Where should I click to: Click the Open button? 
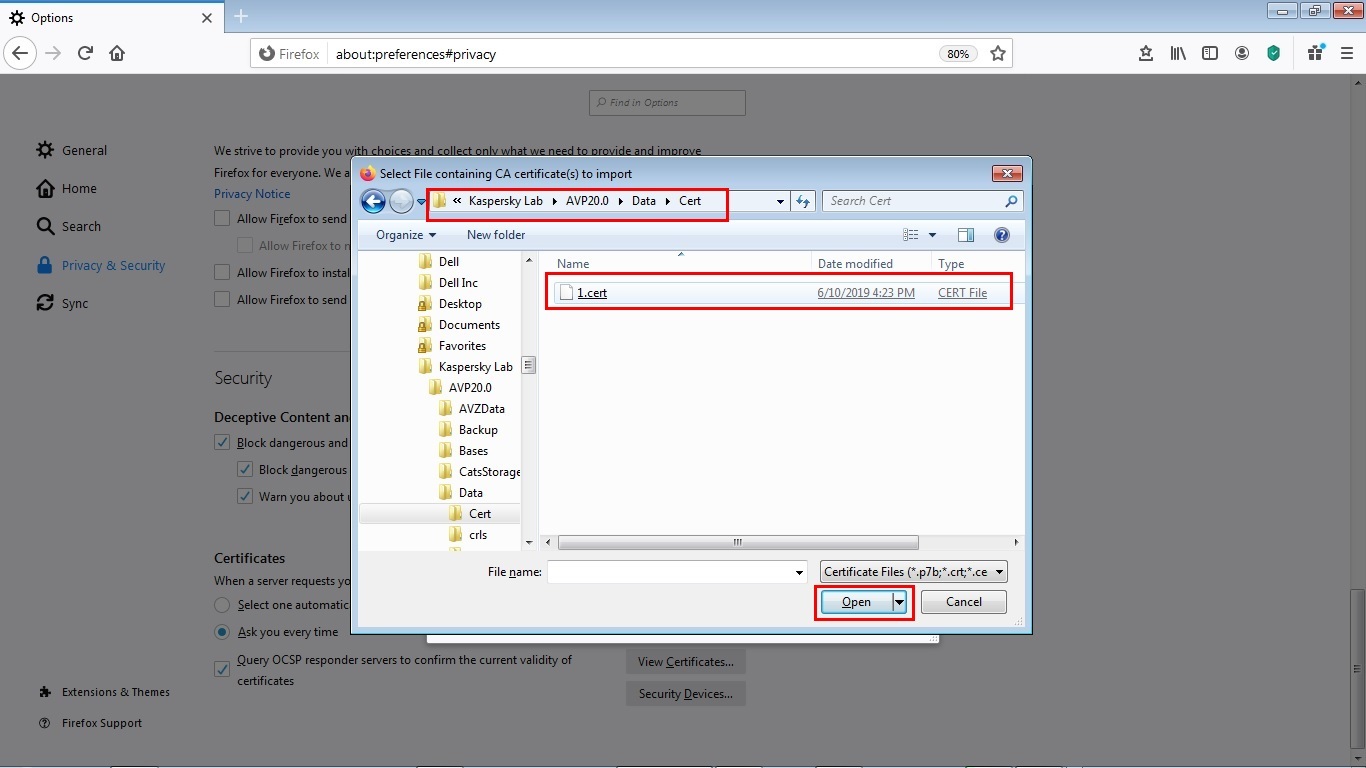857,602
